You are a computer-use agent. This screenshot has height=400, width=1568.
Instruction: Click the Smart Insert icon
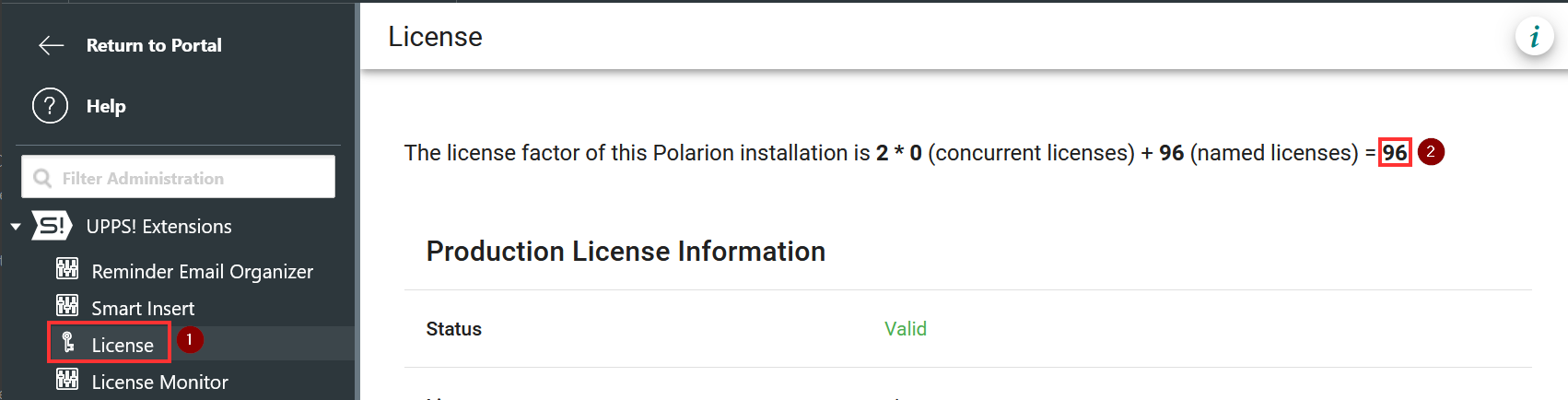tap(67, 306)
